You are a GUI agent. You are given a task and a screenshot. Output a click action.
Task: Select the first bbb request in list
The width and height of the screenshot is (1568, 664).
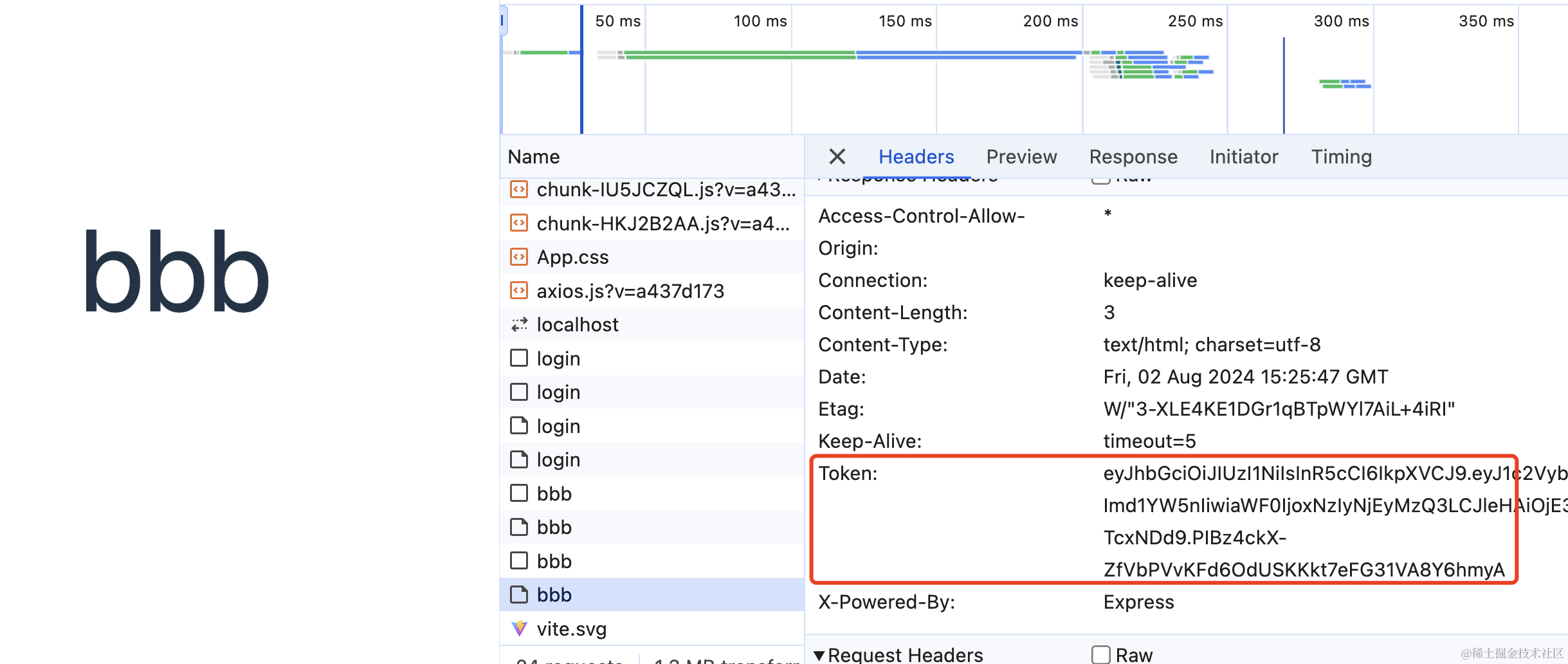pyautogui.click(x=554, y=493)
